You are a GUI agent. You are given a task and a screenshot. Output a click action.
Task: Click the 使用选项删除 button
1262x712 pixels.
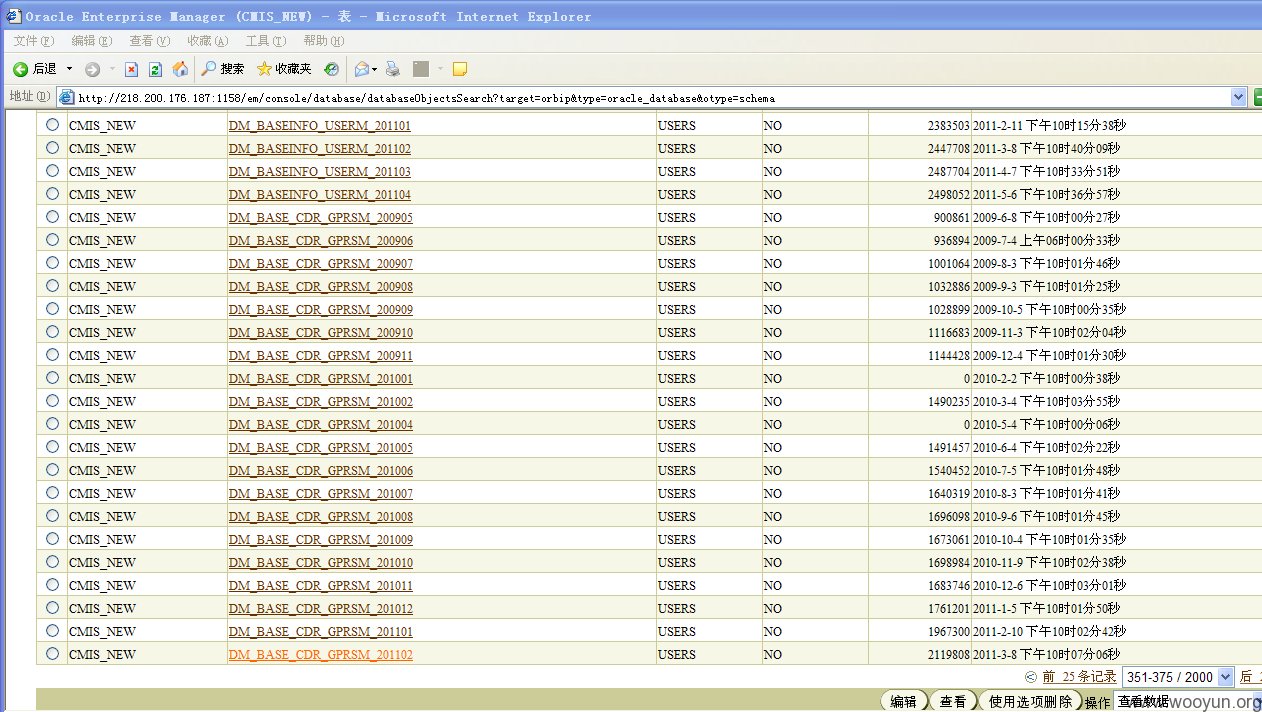pyautogui.click(x=1029, y=702)
